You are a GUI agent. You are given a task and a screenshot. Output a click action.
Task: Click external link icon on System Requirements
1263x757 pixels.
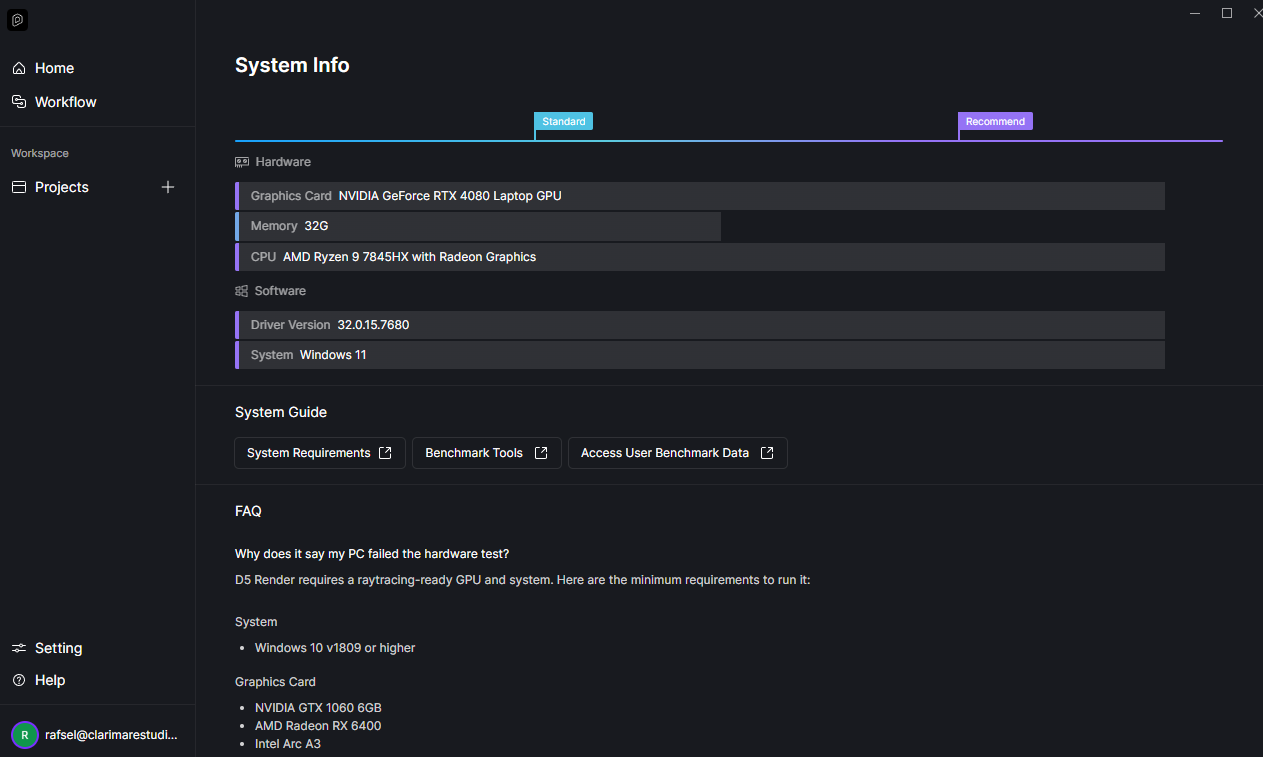pos(385,453)
